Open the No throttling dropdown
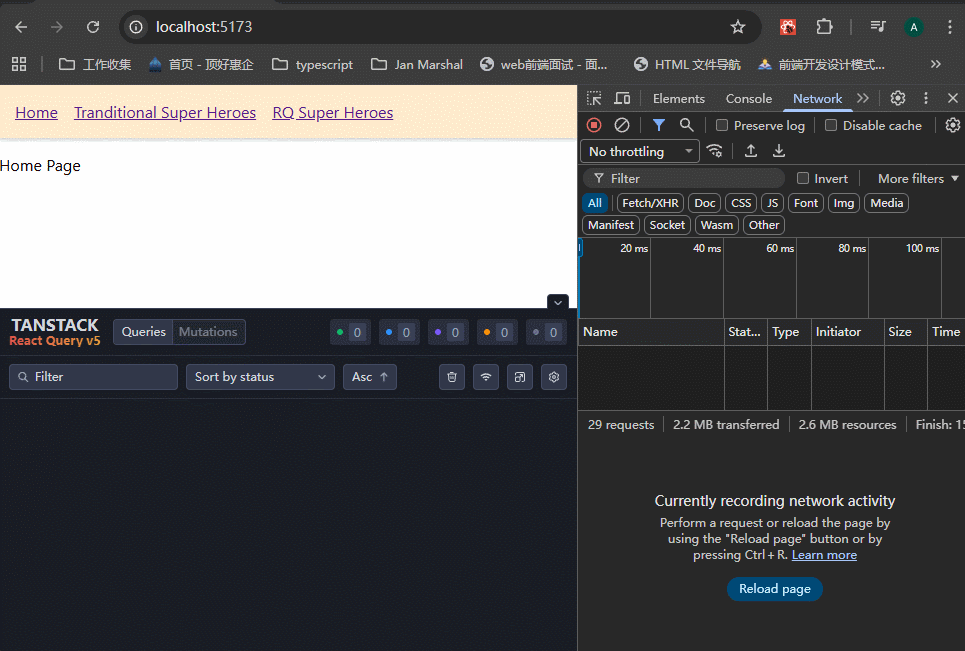The height and width of the screenshot is (651, 965). tap(640, 151)
